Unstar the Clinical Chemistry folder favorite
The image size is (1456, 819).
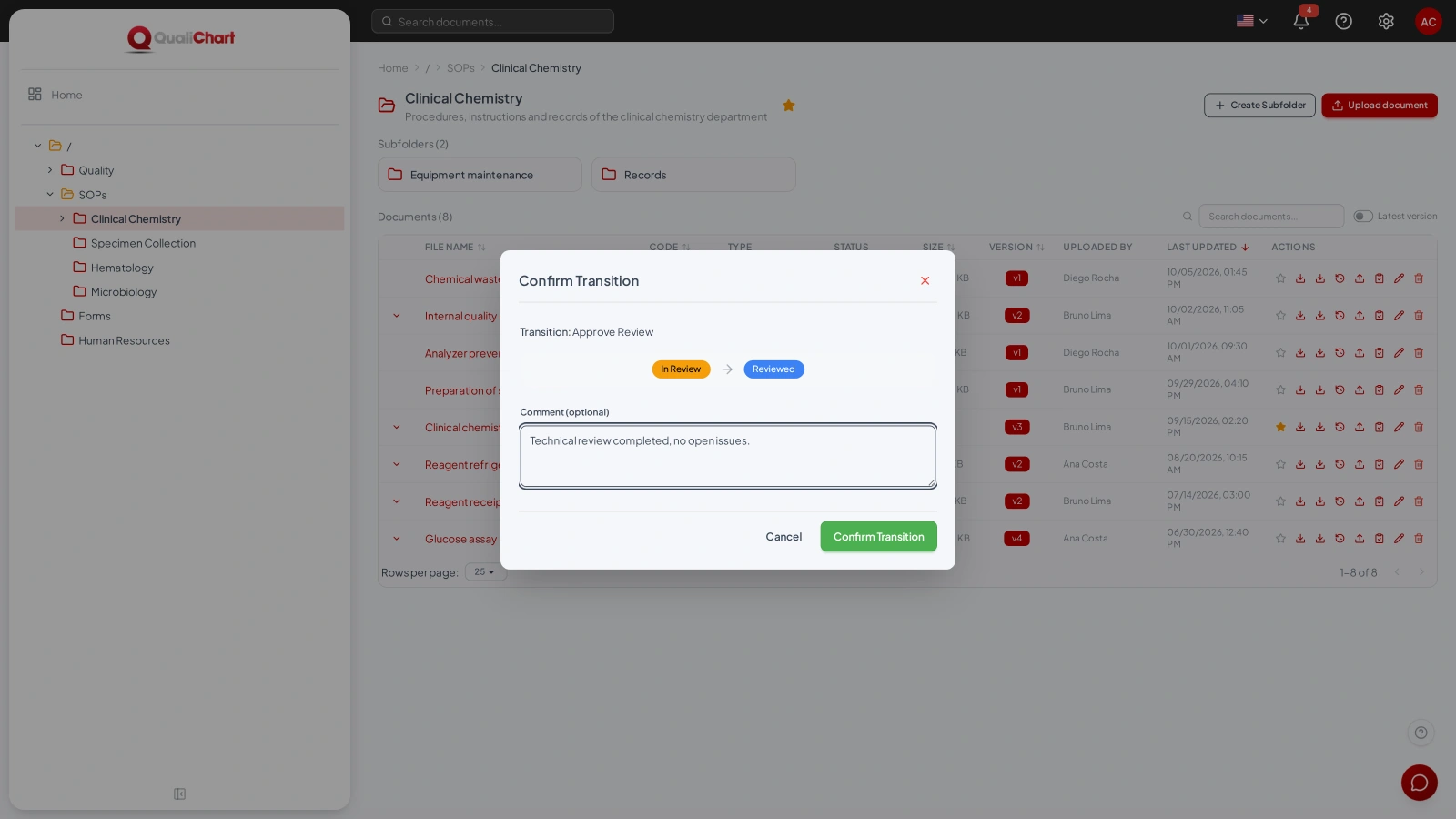pos(789,106)
